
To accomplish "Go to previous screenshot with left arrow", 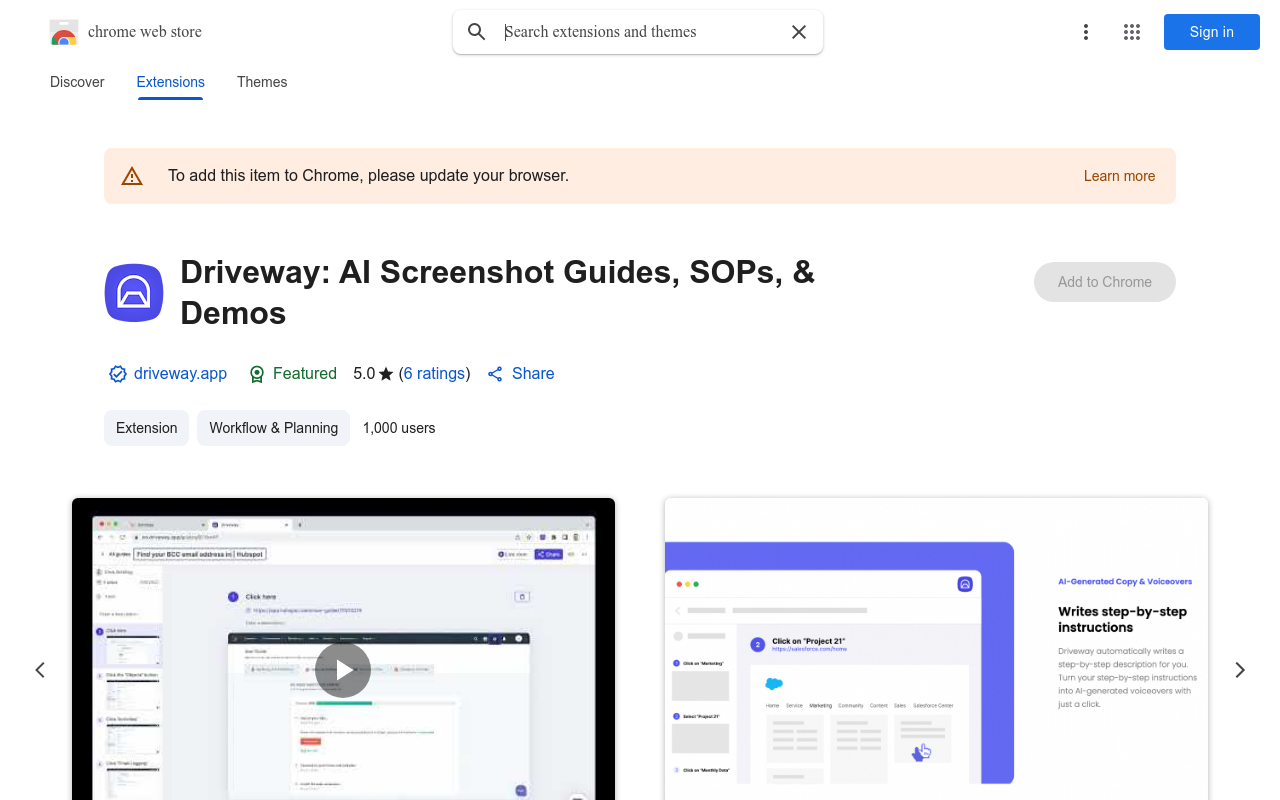I will tap(40, 670).
